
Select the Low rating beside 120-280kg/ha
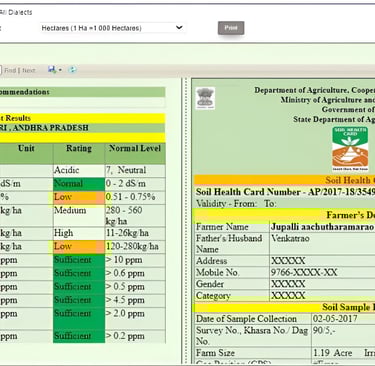point(79,246)
